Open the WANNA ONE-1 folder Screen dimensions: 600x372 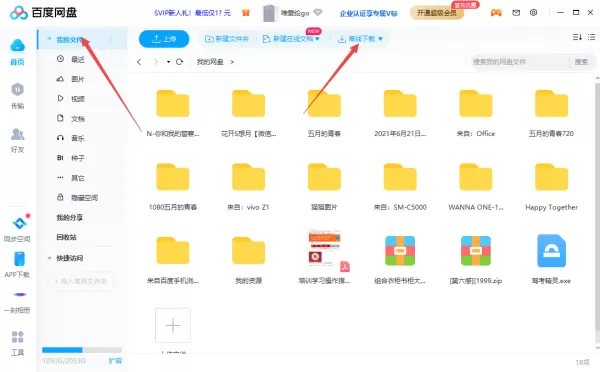pyautogui.click(x=476, y=177)
